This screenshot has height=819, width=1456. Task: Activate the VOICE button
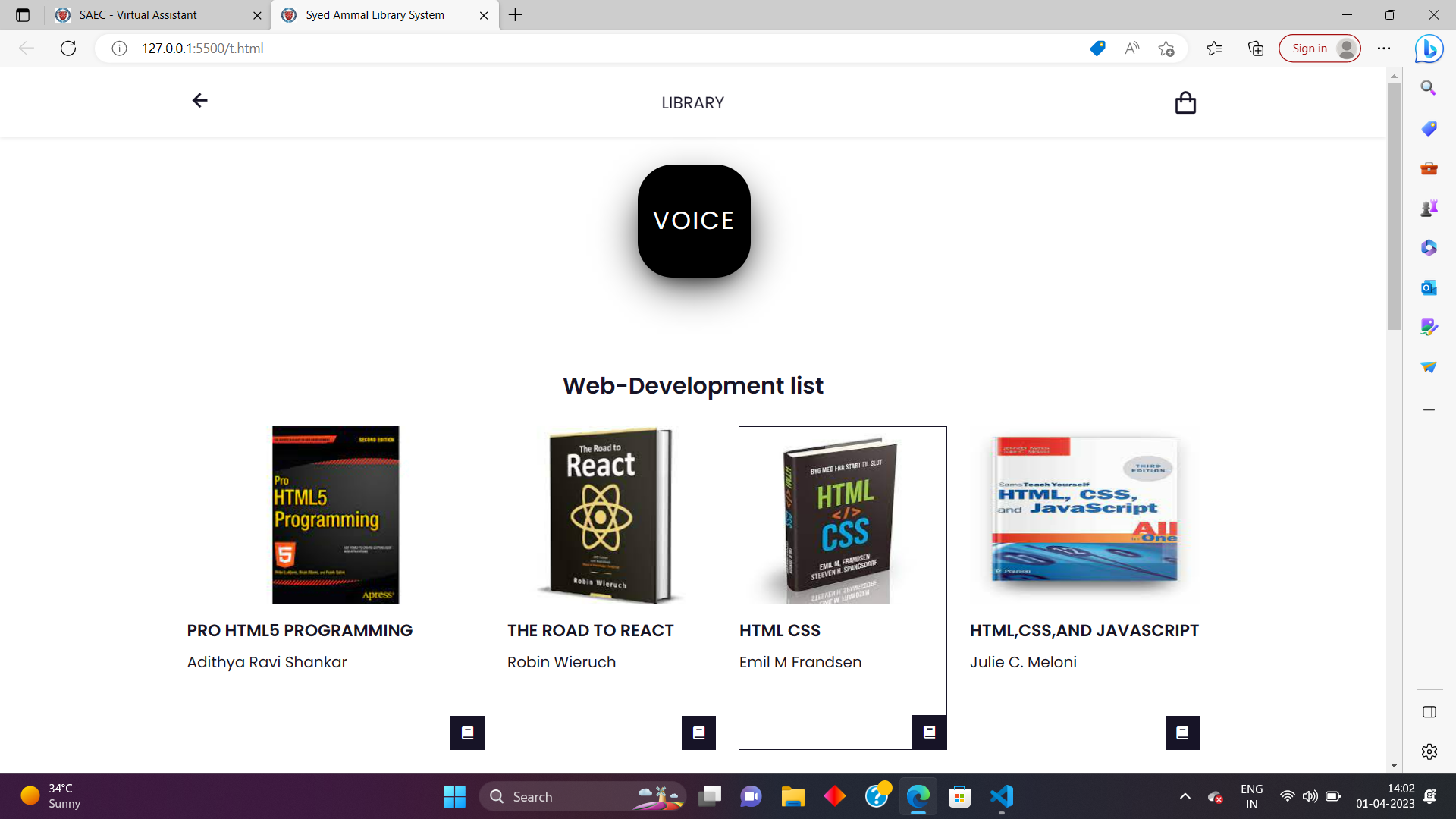[x=694, y=221]
